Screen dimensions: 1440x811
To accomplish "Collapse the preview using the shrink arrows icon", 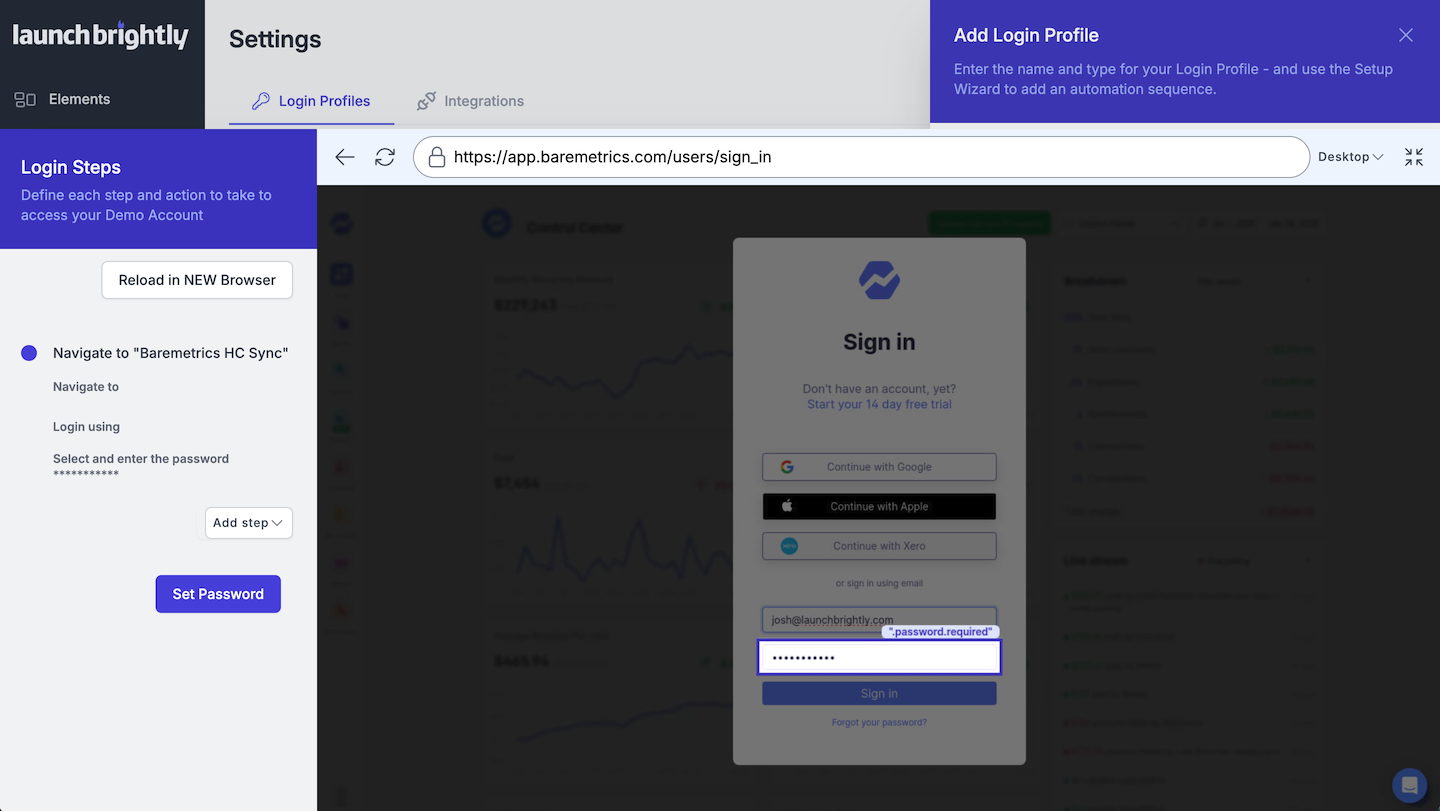I will [x=1413, y=157].
